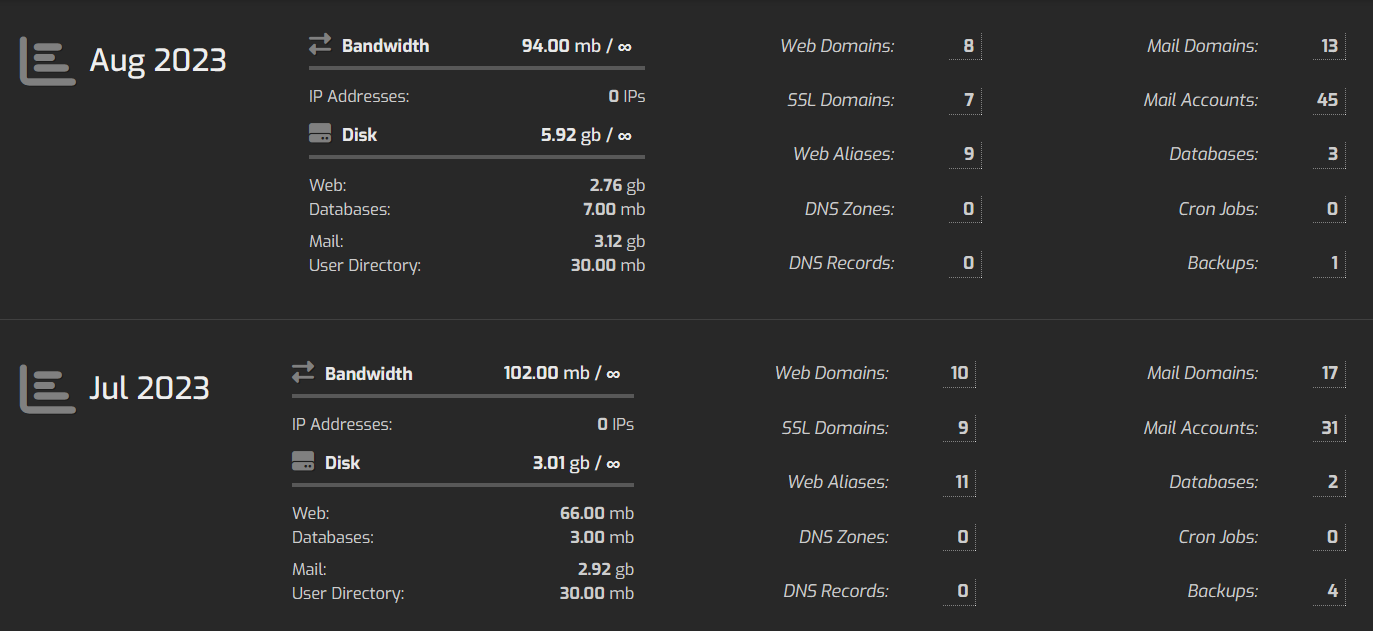Click the Aug 2023 Bandwidth arrows icon
The image size is (1373, 631).
(320, 45)
